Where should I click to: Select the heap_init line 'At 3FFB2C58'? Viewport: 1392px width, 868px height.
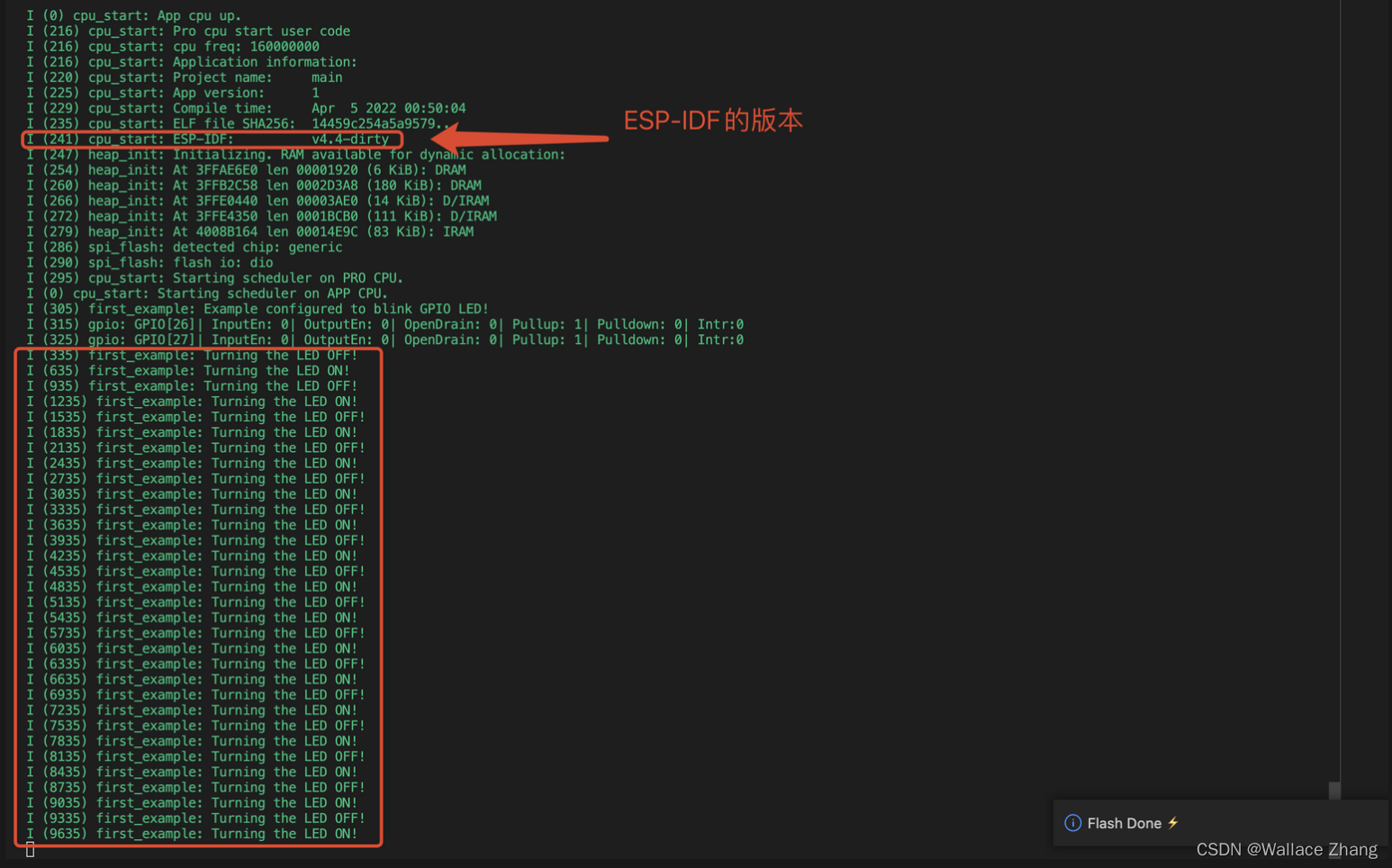click(x=254, y=185)
